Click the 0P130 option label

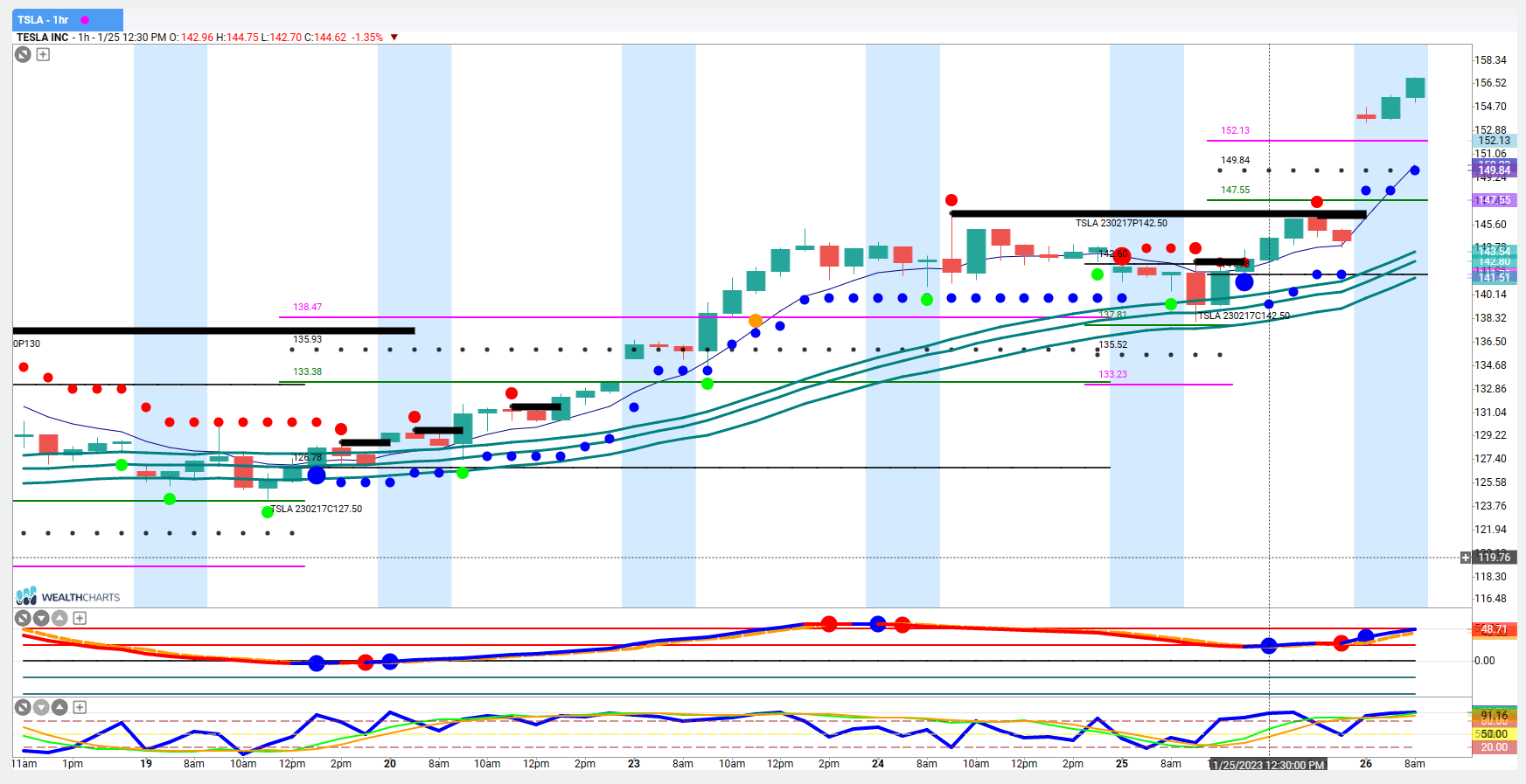click(27, 344)
